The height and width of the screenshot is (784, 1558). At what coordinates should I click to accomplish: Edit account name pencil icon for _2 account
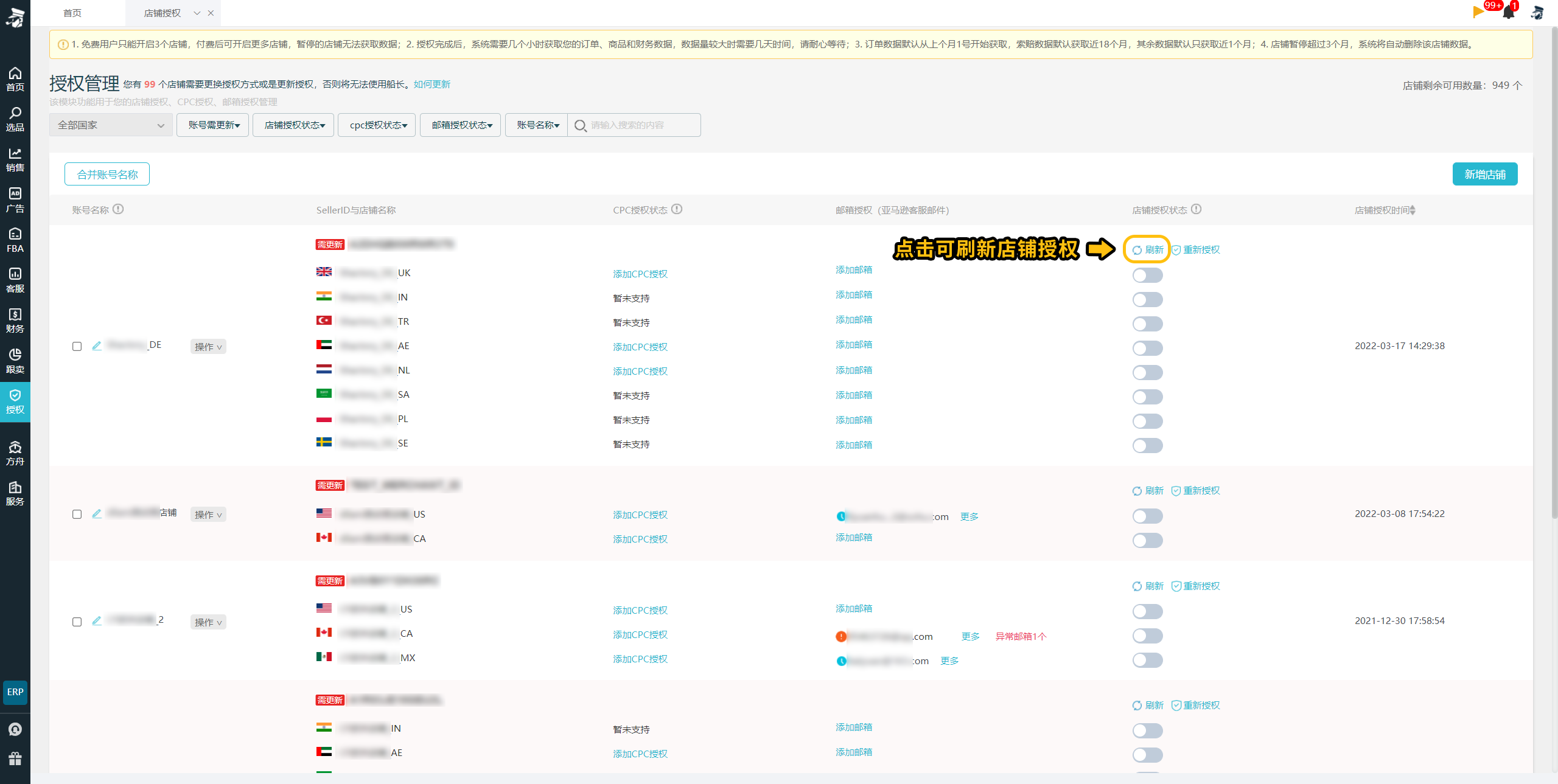[97, 620]
